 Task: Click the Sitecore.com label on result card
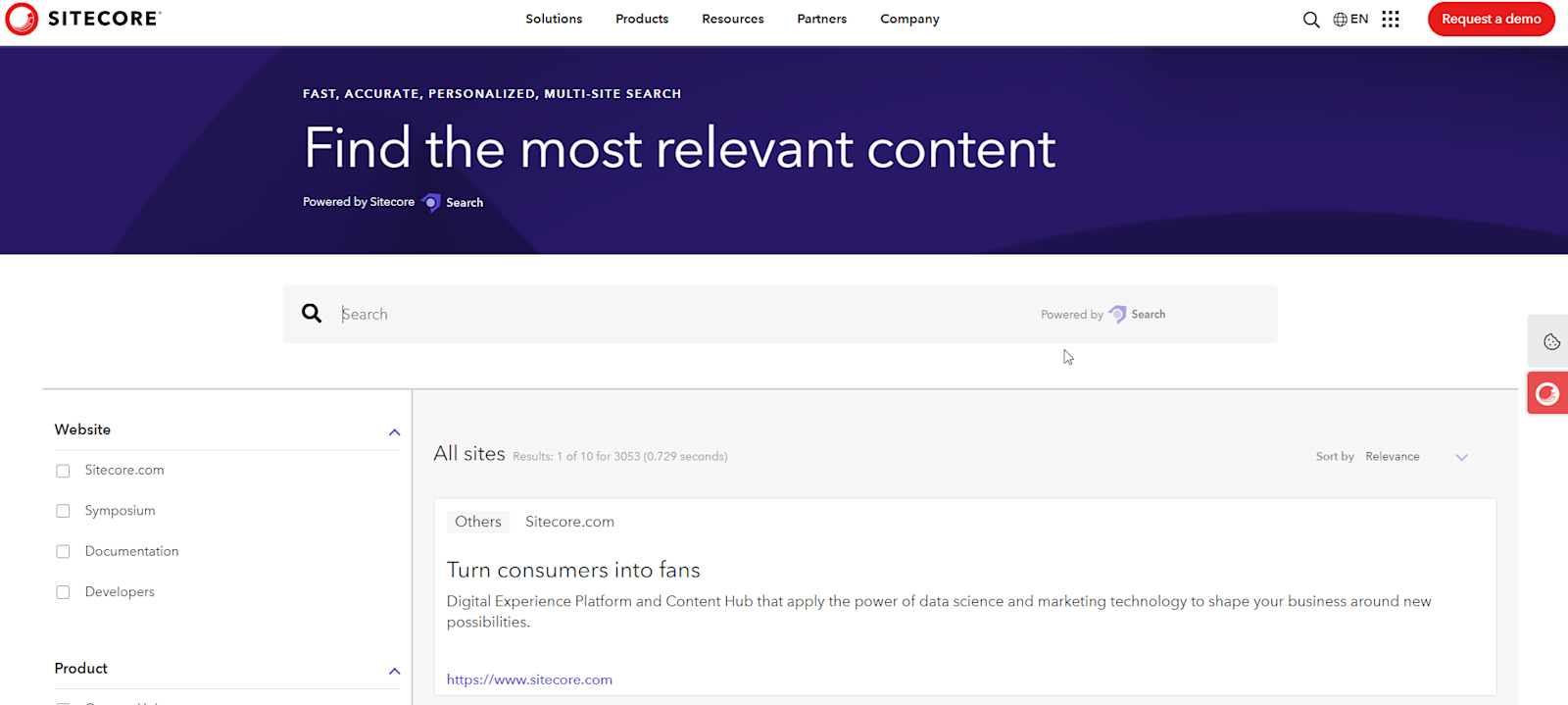569,522
